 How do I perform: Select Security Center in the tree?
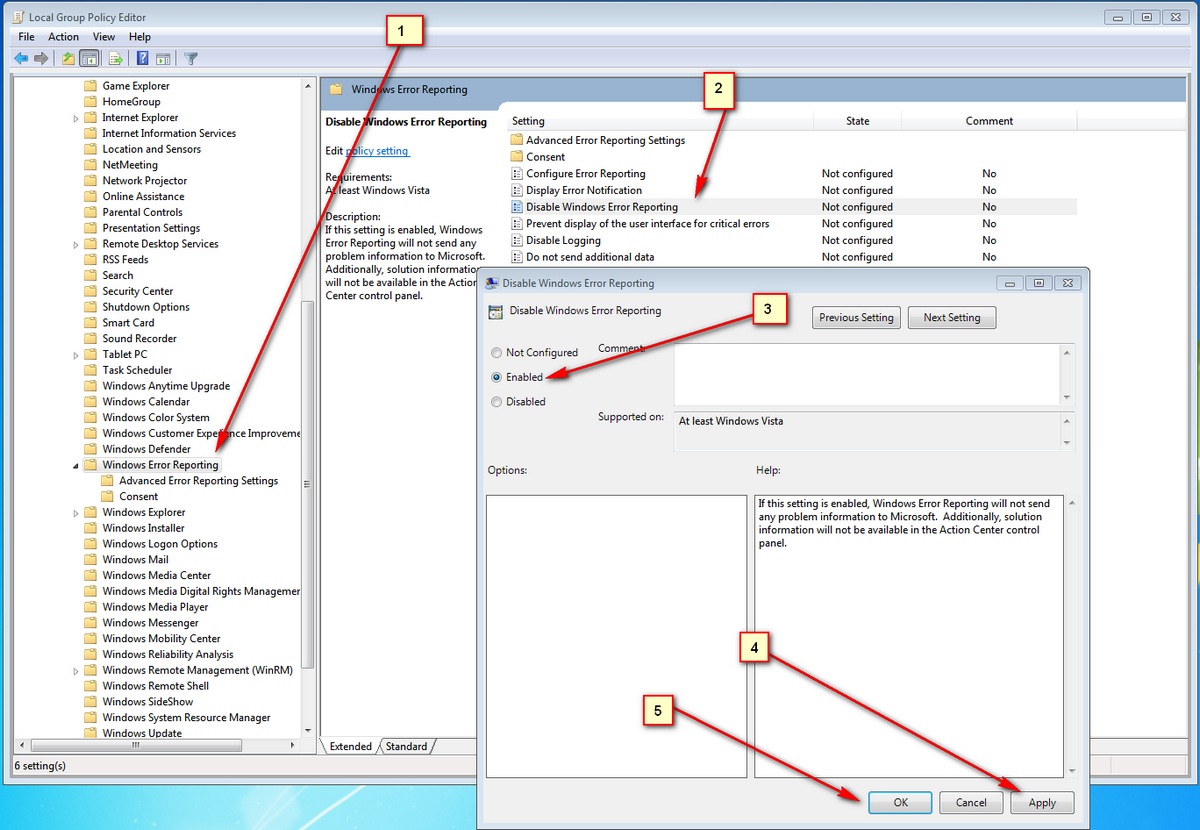137,291
